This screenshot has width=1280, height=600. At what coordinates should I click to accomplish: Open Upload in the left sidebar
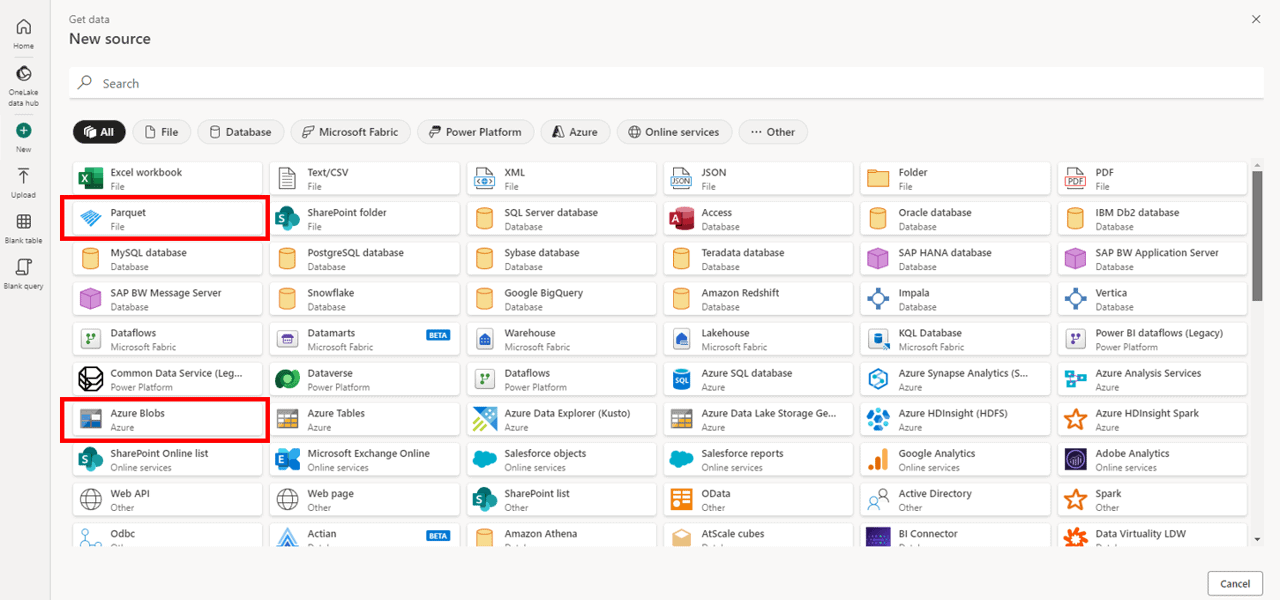coord(23,182)
